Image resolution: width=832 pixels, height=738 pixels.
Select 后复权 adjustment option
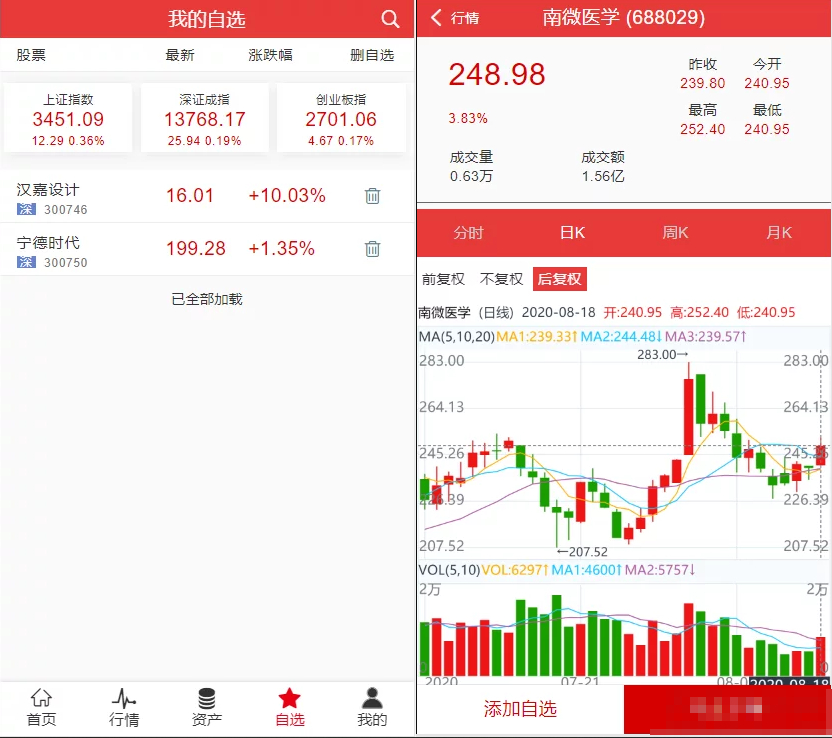pyautogui.click(x=559, y=280)
